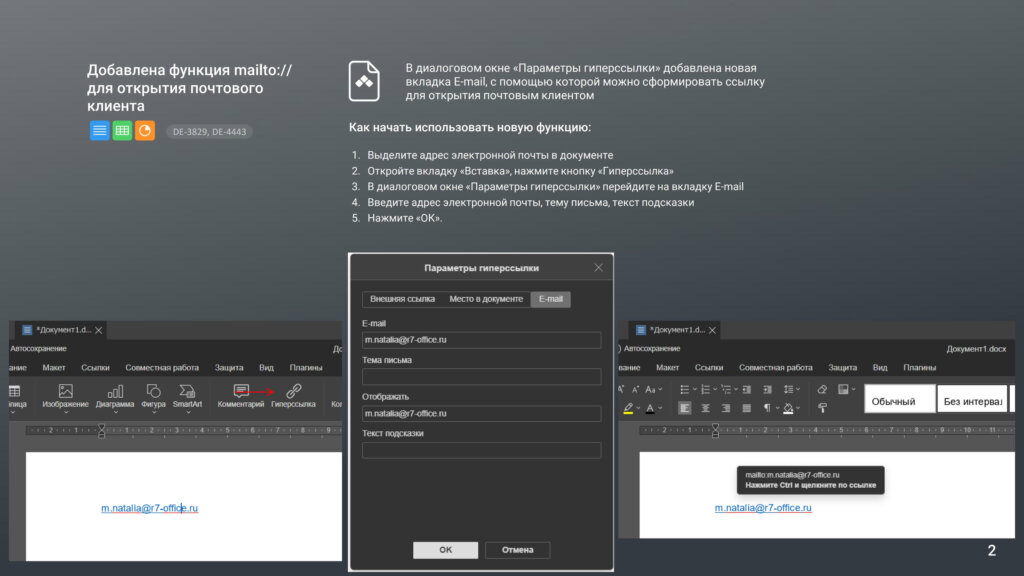Click the yellow highlight color marker

click(x=628, y=408)
